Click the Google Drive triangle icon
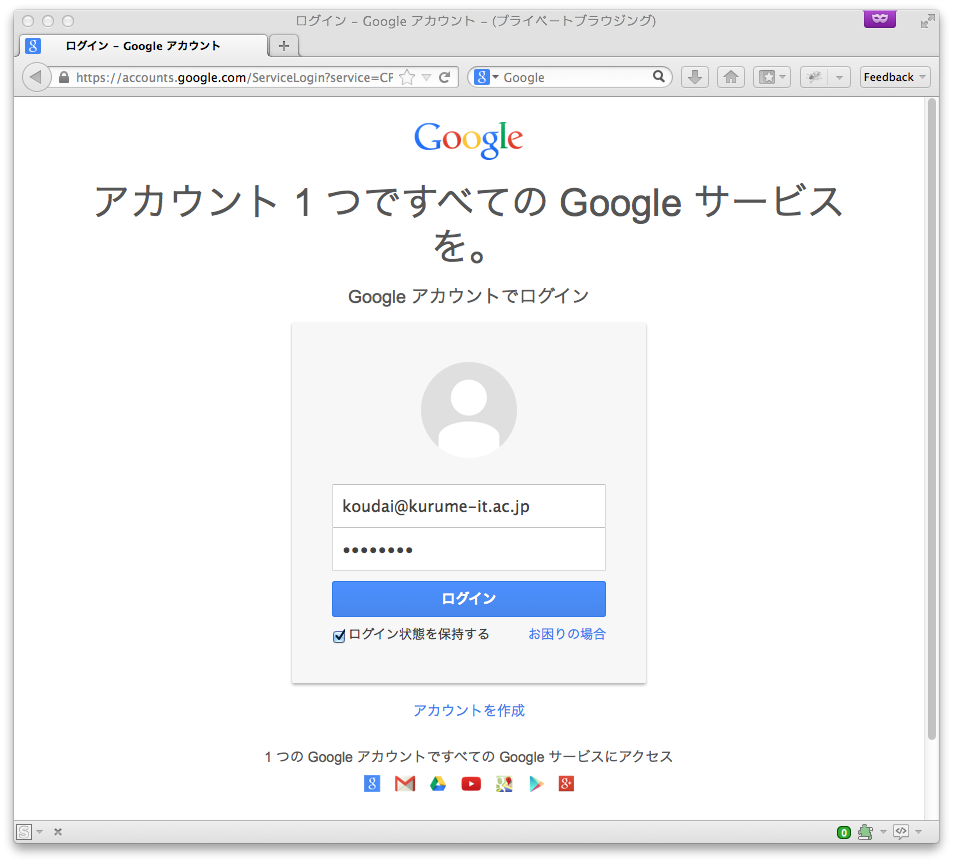The width and height of the screenshot is (953, 863). tap(438, 783)
